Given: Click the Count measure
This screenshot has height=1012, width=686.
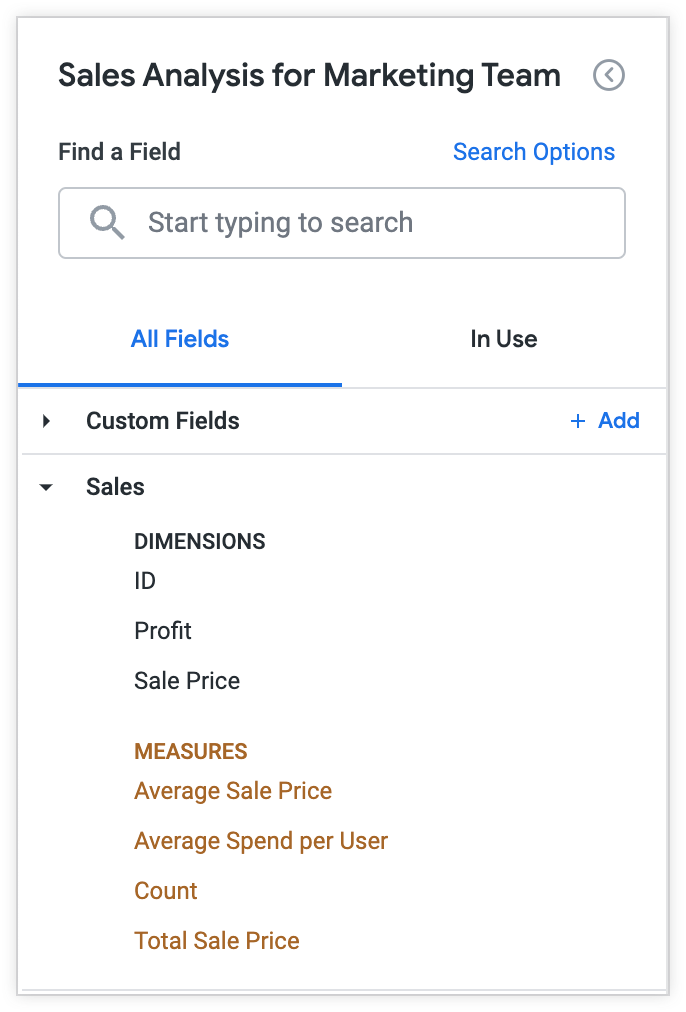Looking at the screenshot, I should click(x=165, y=891).
